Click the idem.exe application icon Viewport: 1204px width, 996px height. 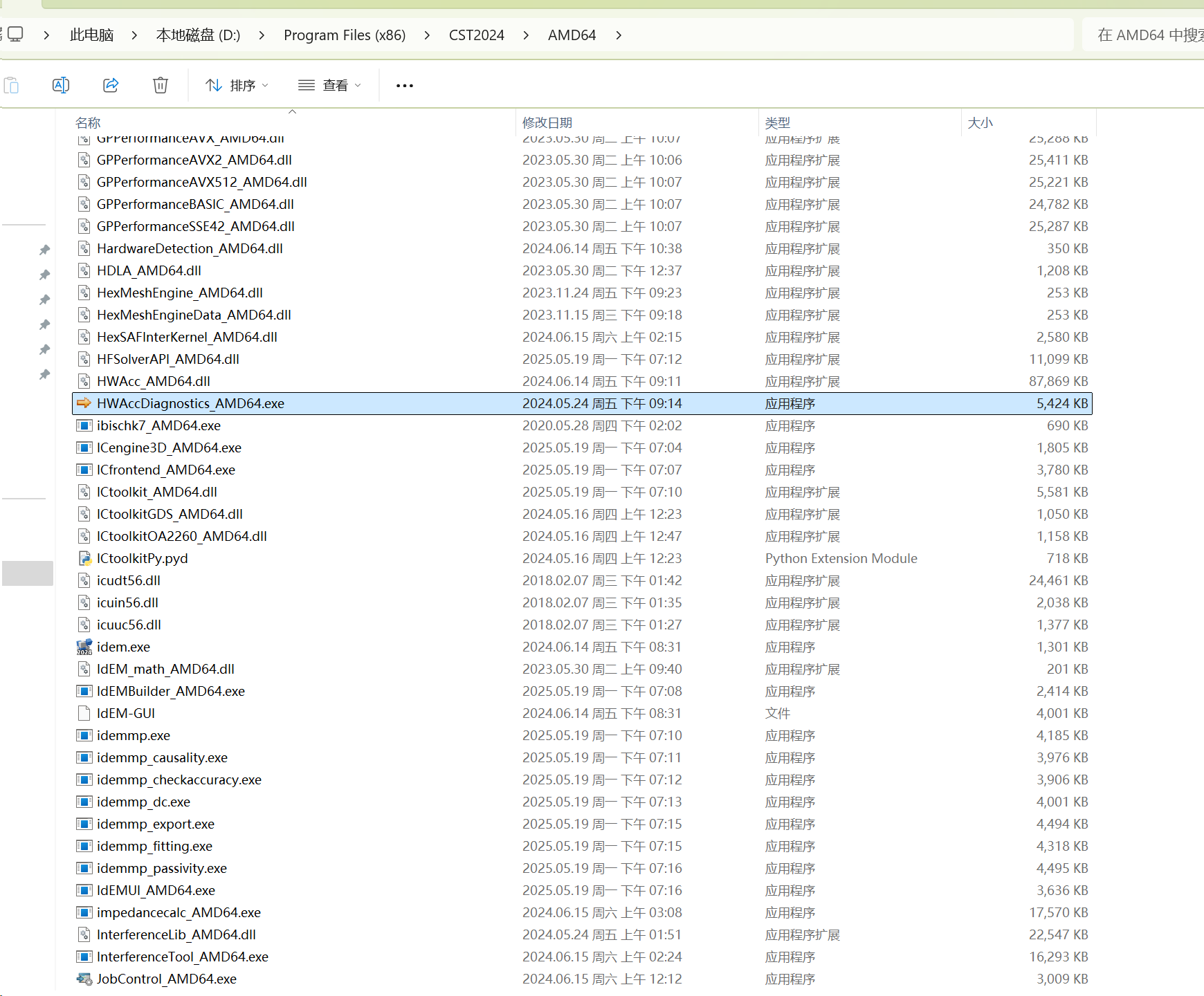coord(84,647)
